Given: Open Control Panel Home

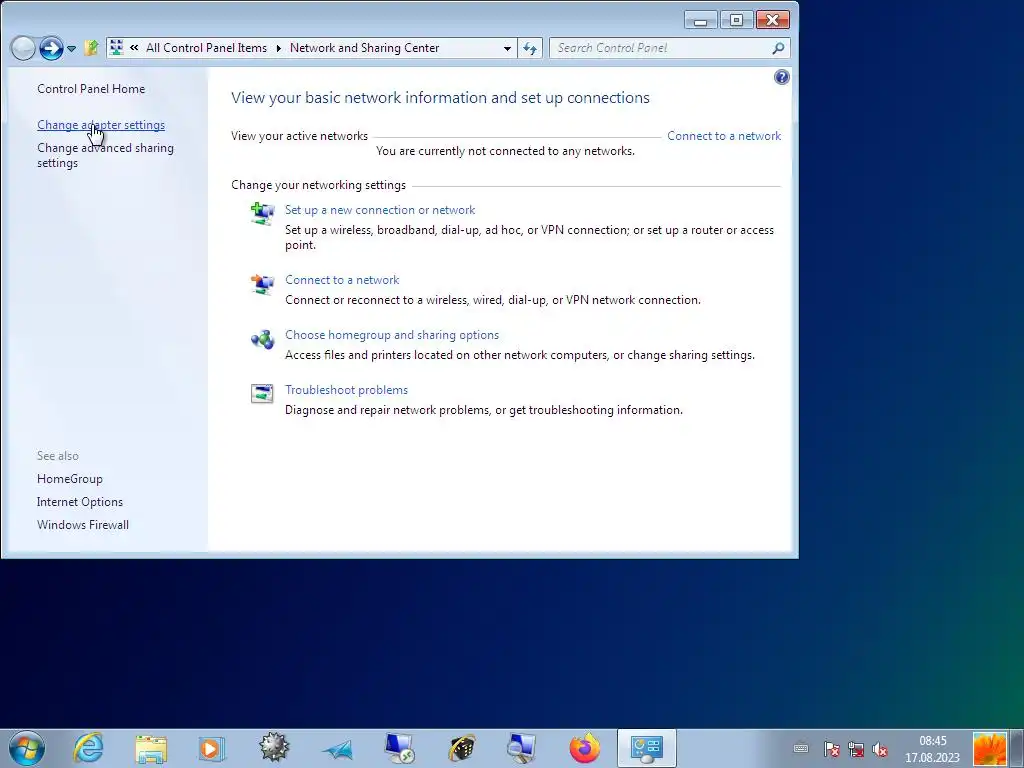Looking at the screenshot, I should pos(91,89).
